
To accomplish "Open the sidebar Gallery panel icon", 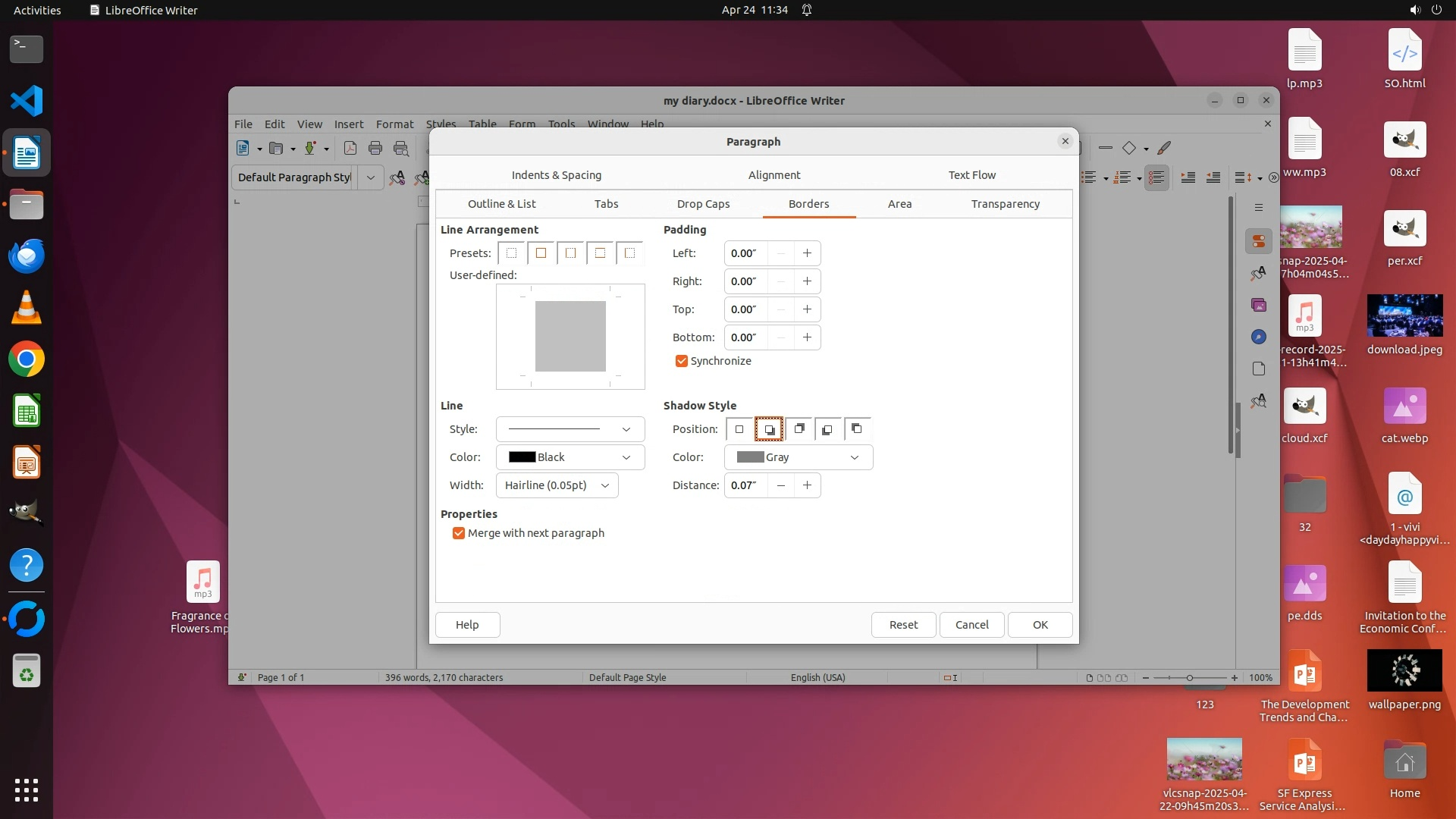I will 1259,305.
